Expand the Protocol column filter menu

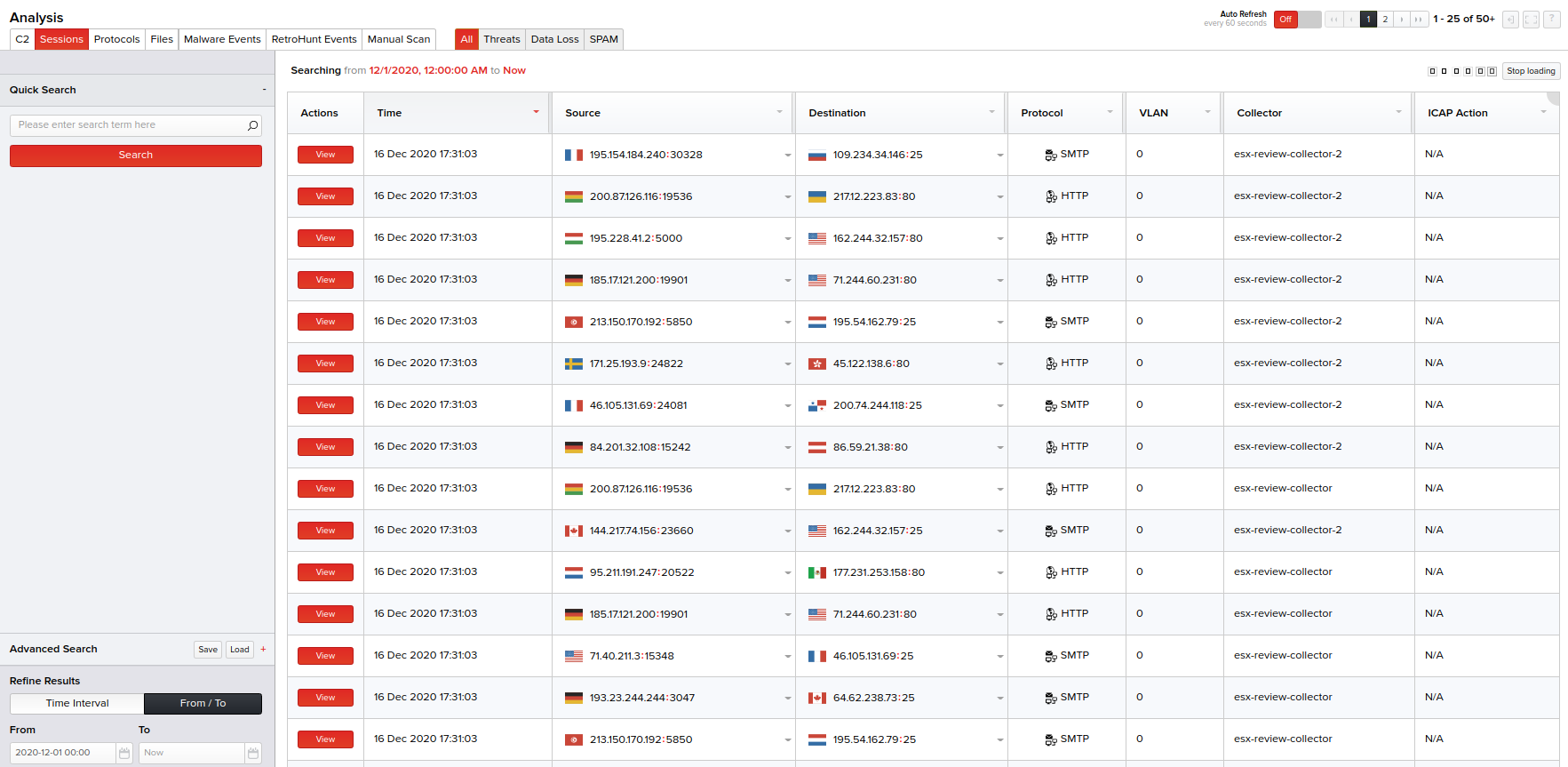click(1110, 112)
